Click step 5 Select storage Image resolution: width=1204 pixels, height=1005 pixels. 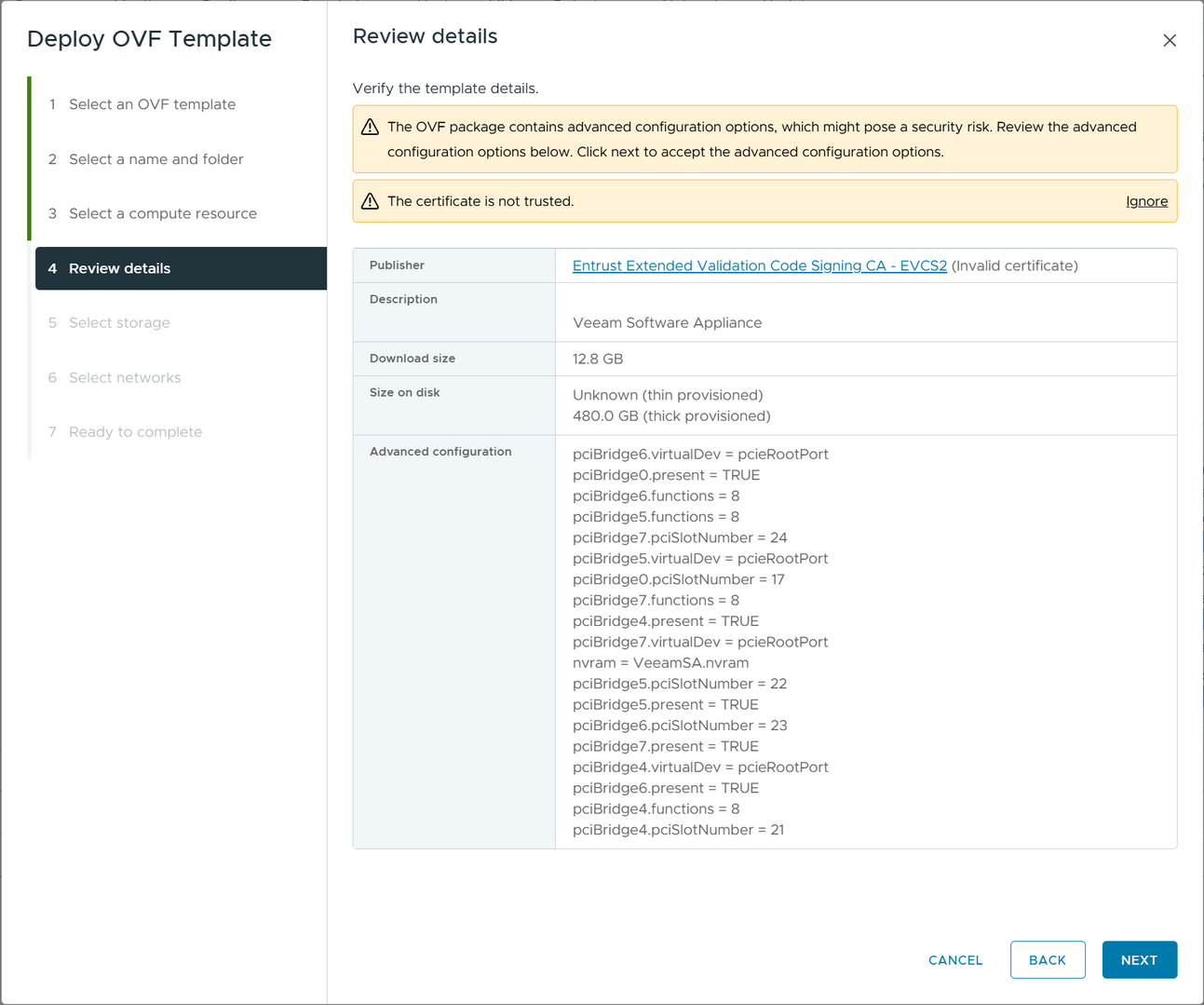tap(119, 322)
